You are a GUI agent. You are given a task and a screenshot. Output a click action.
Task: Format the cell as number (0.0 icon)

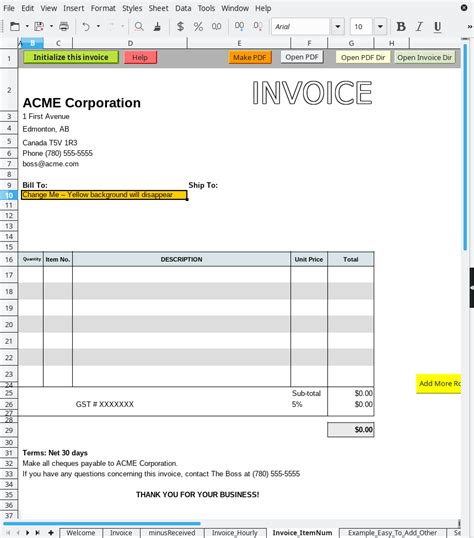click(217, 26)
